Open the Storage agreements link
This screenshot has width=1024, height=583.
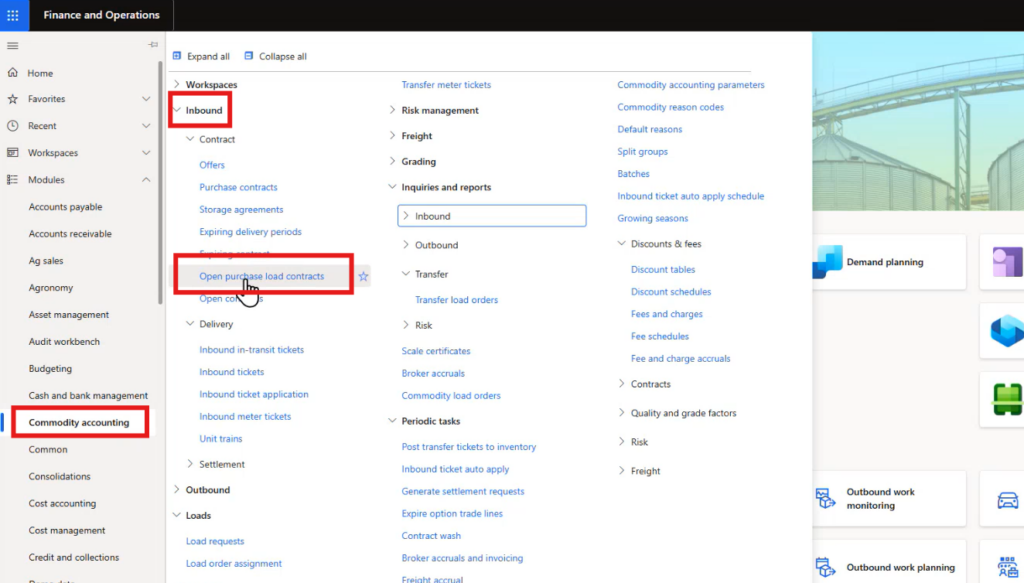click(x=241, y=210)
